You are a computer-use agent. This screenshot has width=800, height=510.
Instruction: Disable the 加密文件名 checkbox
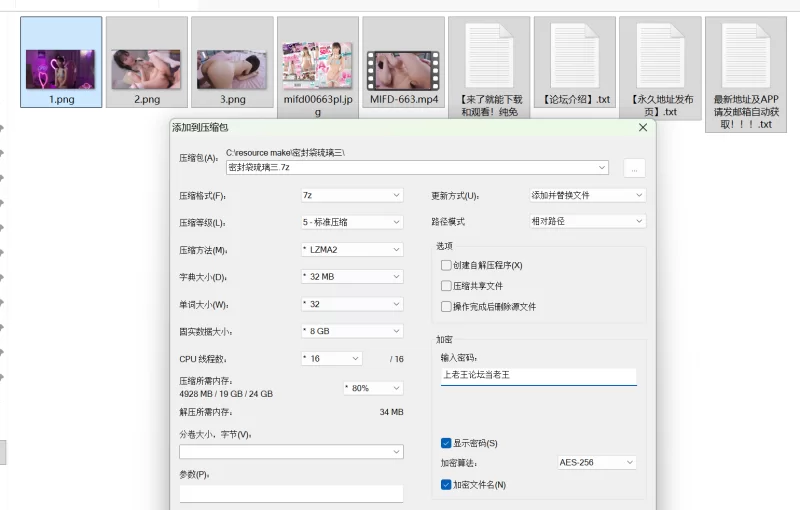(446, 484)
